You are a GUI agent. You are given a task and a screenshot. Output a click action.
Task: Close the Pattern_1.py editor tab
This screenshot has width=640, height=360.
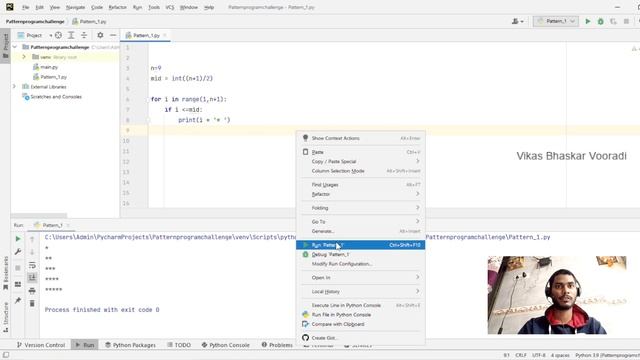click(165, 36)
